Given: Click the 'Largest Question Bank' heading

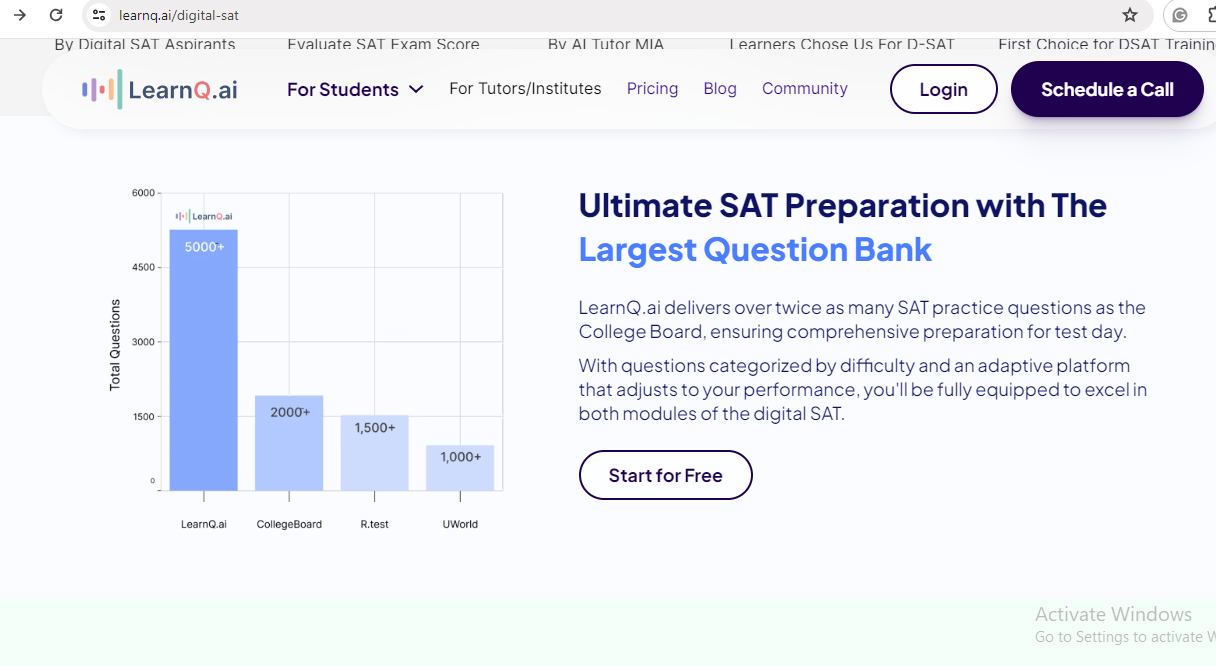Looking at the screenshot, I should tap(755, 249).
